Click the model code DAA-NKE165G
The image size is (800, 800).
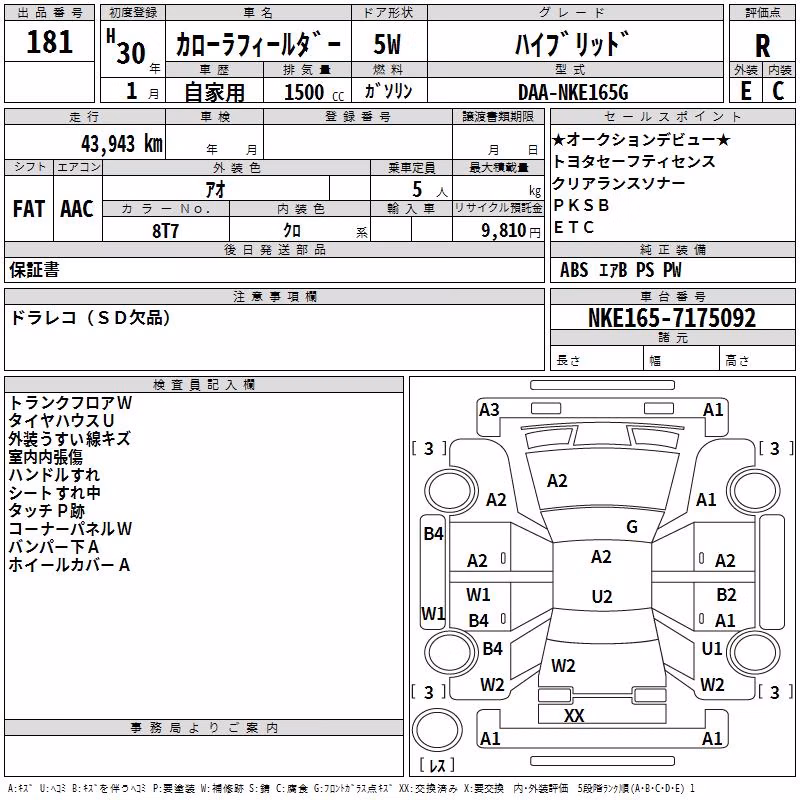coord(573,92)
